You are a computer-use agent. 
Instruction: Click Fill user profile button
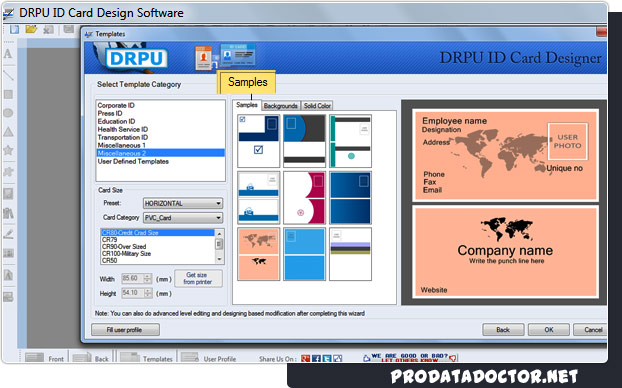tap(125, 330)
